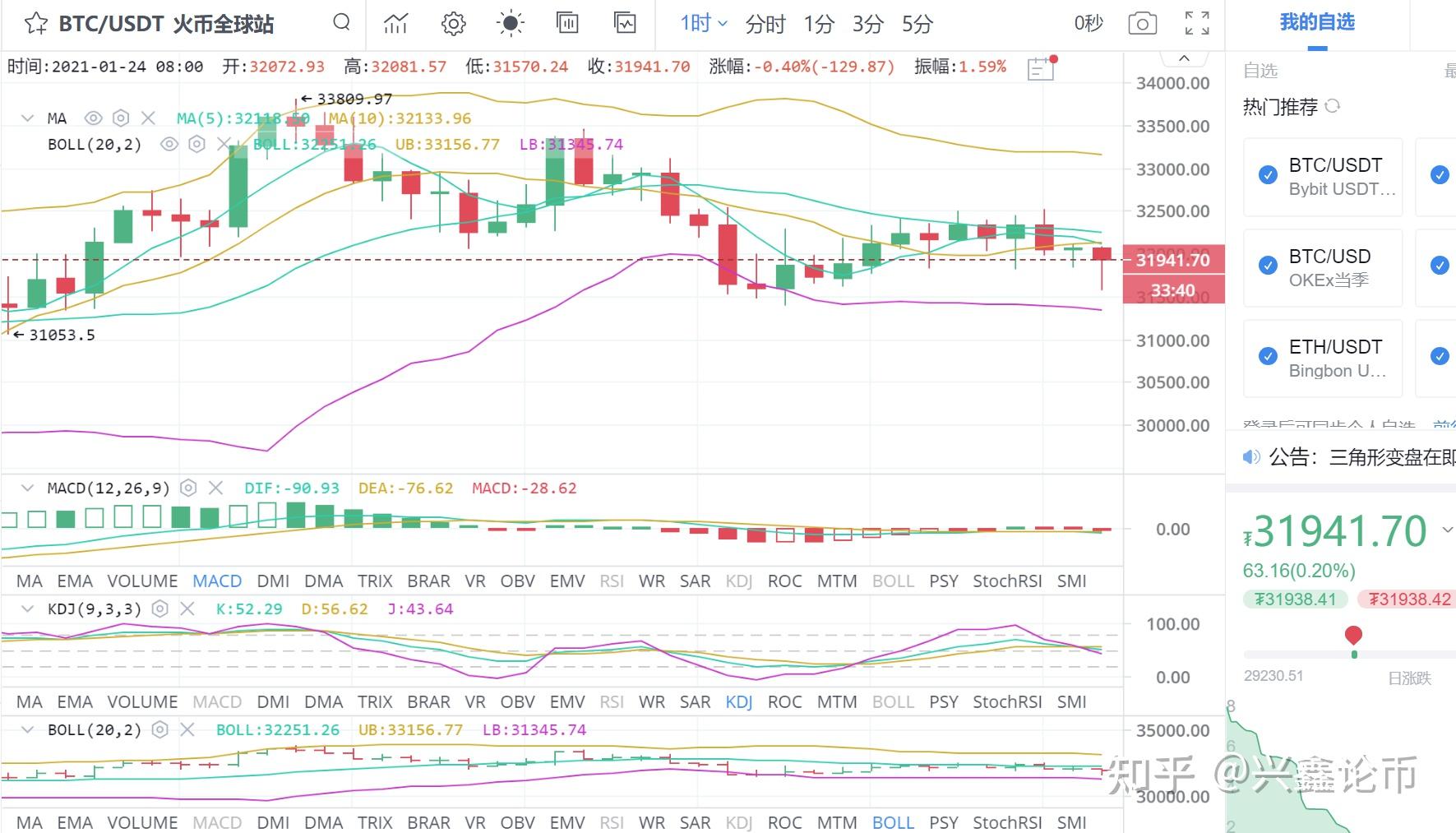Select VOLUME in the MACD panel row
The image size is (1456, 833).
pos(142,581)
